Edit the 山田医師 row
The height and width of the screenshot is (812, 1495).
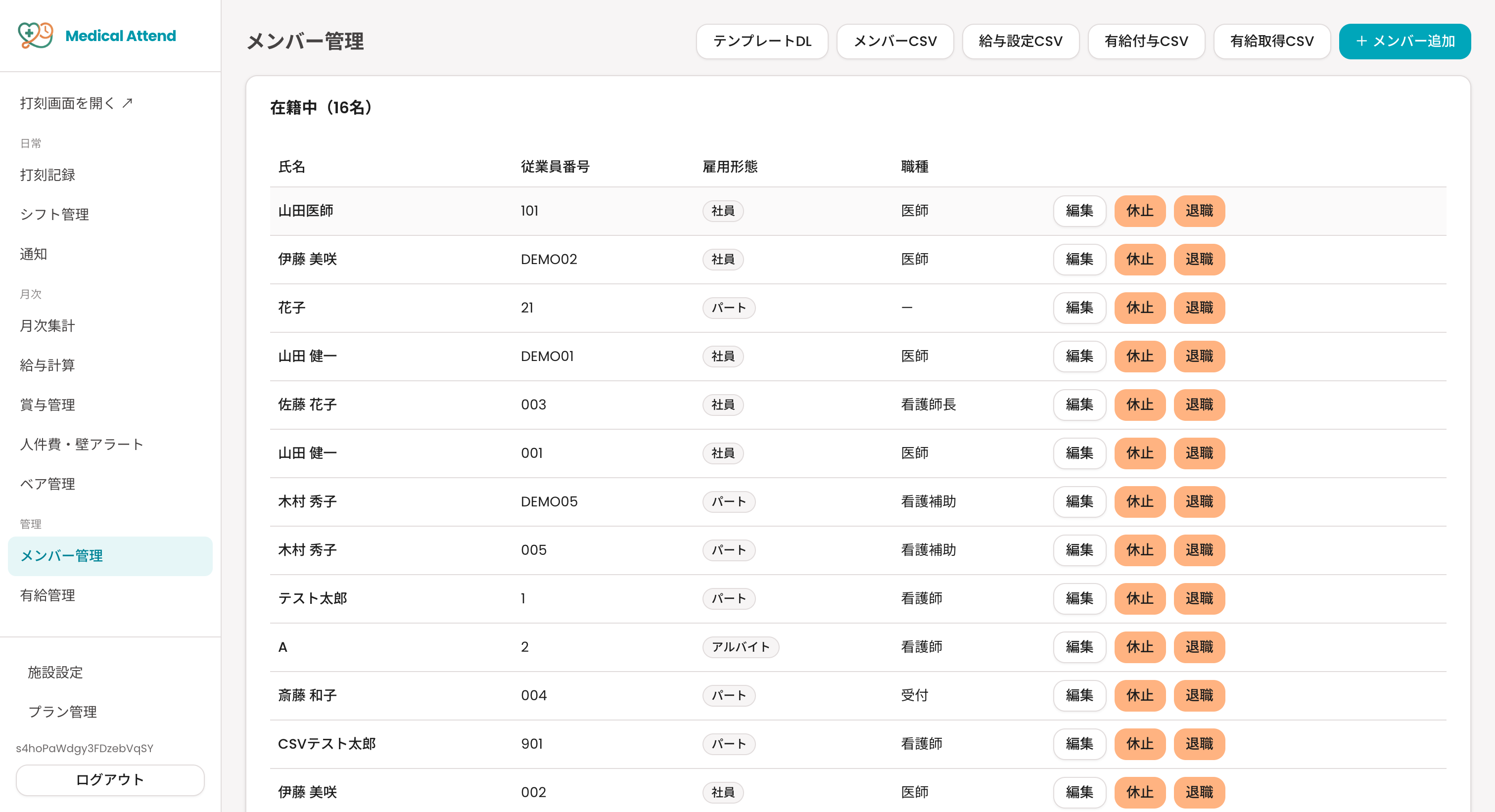pyautogui.click(x=1079, y=211)
